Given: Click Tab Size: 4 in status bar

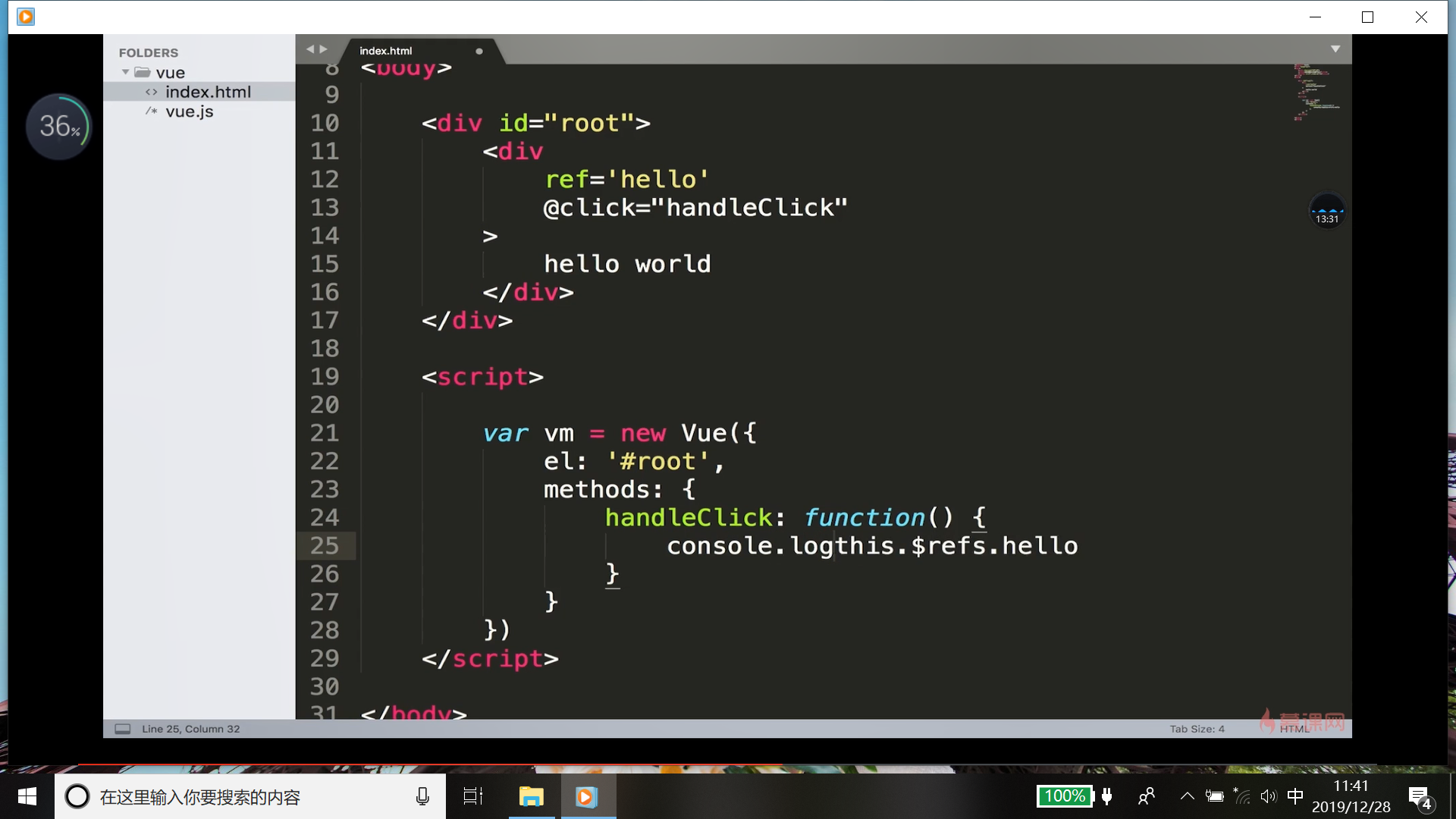Looking at the screenshot, I should click(1197, 729).
